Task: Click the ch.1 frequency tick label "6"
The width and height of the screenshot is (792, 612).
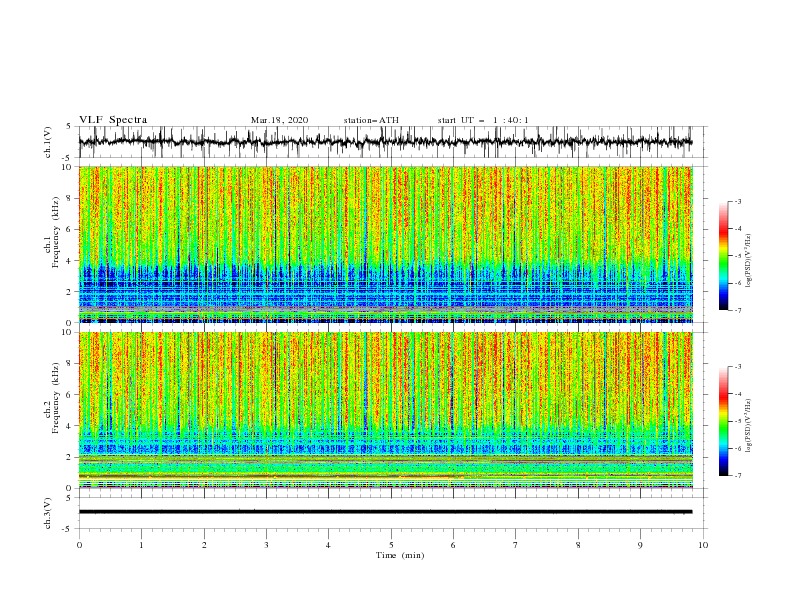Action: [x=70, y=229]
